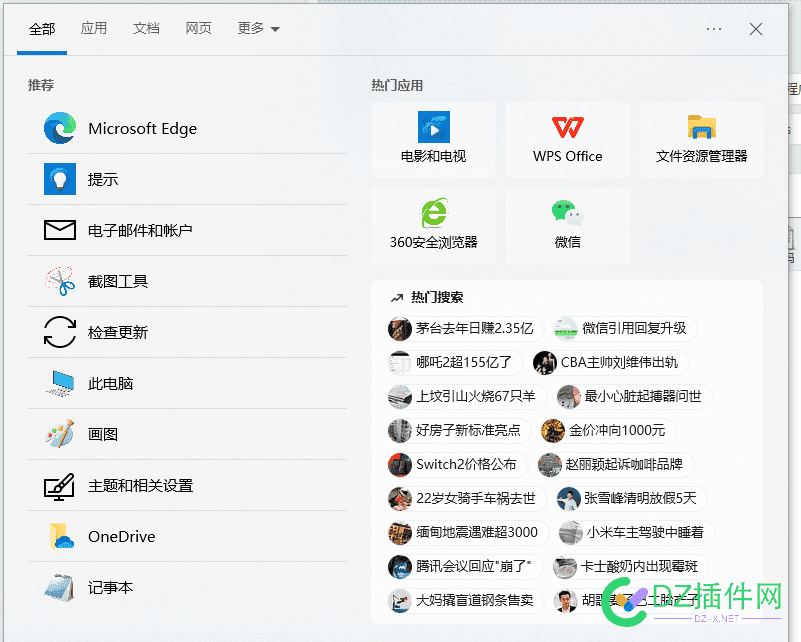The height and width of the screenshot is (642, 801).
Task: Open the three-dot options menu
Action: pyautogui.click(x=714, y=29)
